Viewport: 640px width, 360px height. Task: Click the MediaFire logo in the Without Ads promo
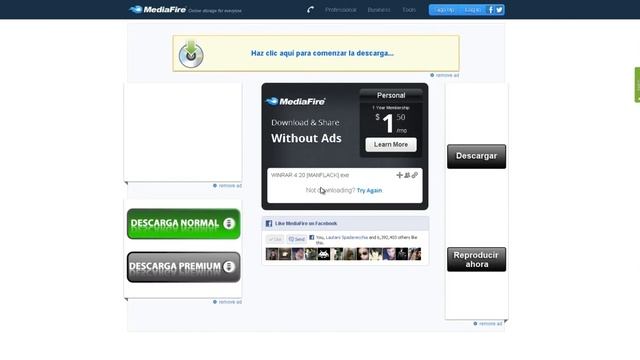[296, 101]
